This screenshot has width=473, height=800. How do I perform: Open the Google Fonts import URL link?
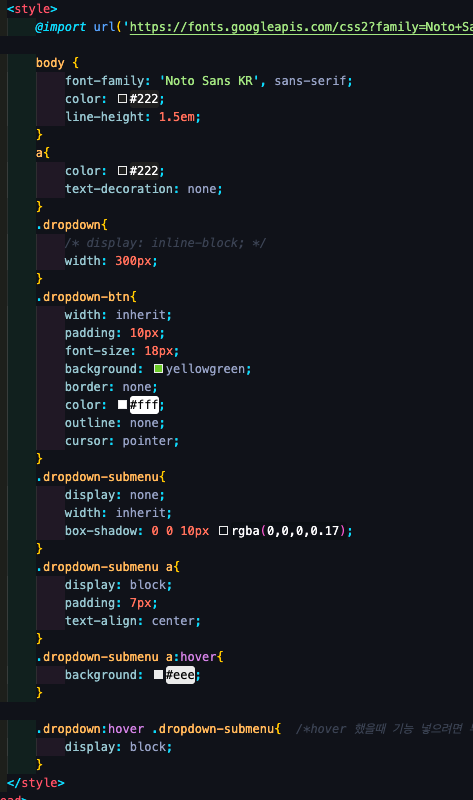click(x=301, y=27)
